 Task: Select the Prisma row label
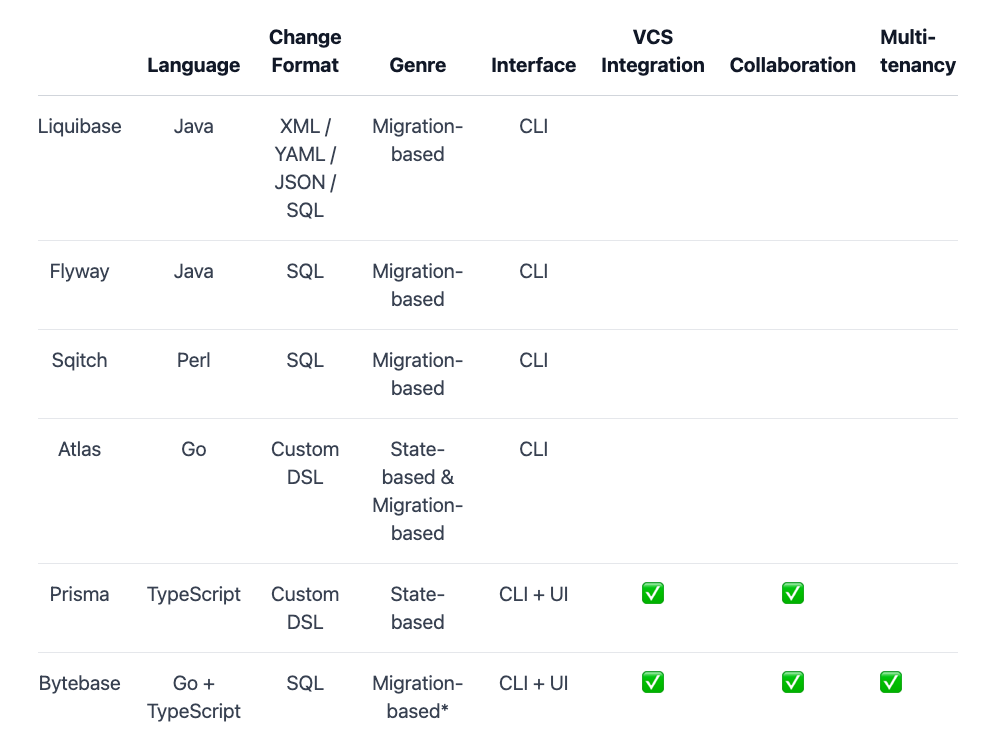click(80, 594)
